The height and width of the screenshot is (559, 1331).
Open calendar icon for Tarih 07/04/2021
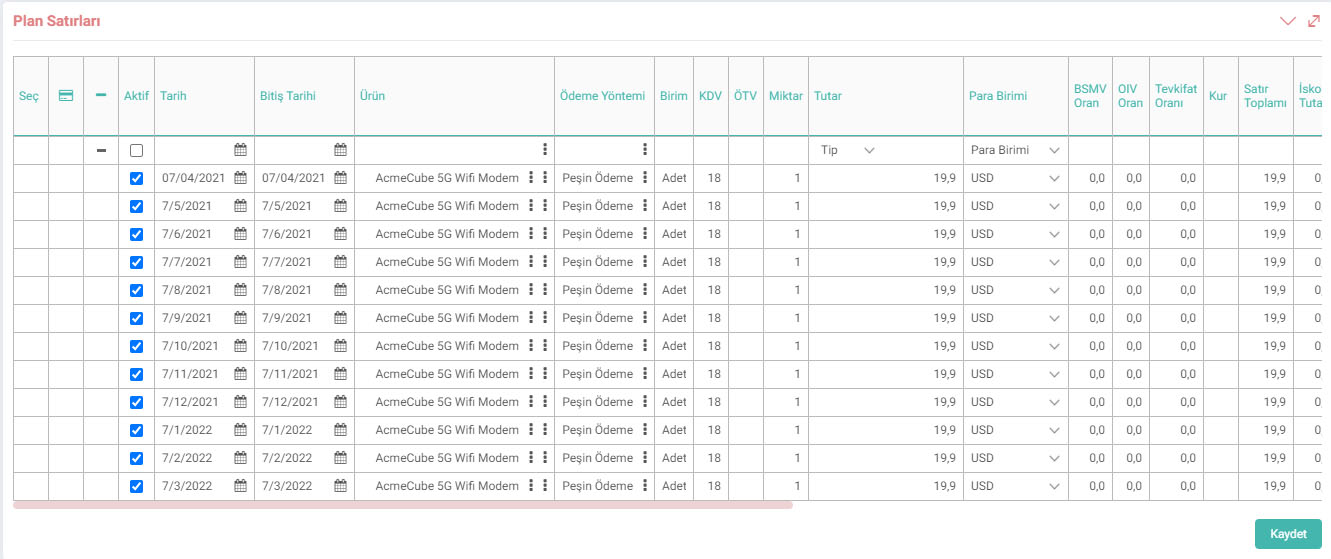240,178
